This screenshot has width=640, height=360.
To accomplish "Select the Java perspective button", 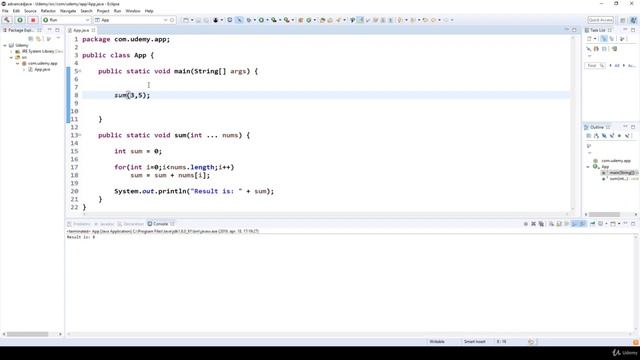I will [x=633, y=20].
